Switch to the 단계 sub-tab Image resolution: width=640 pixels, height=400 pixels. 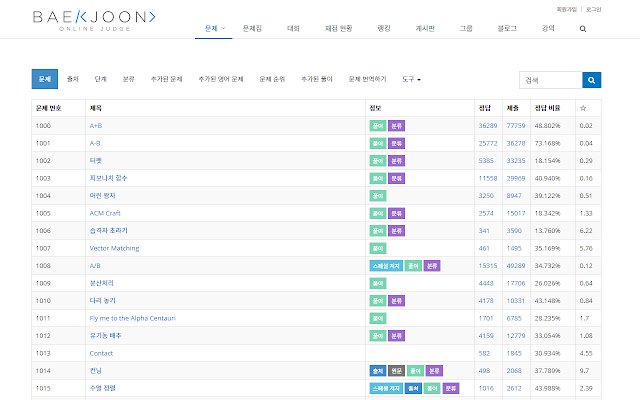click(x=101, y=79)
